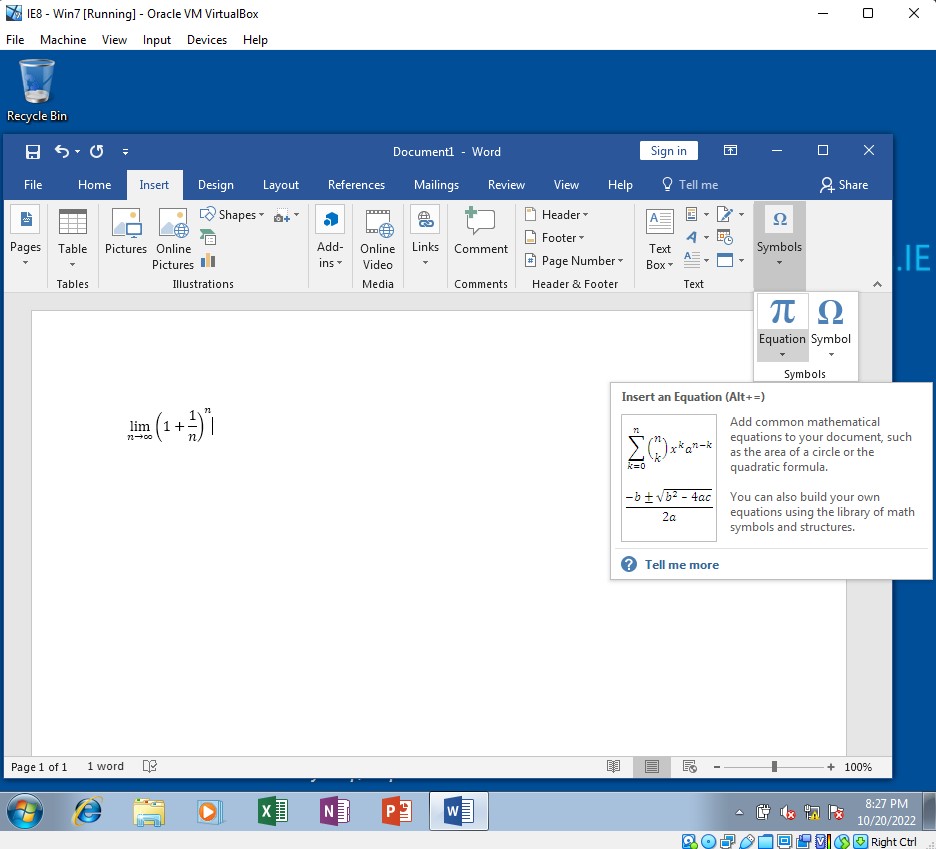Switch to the Layout tab
This screenshot has height=849, width=936.
click(x=281, y=185)
